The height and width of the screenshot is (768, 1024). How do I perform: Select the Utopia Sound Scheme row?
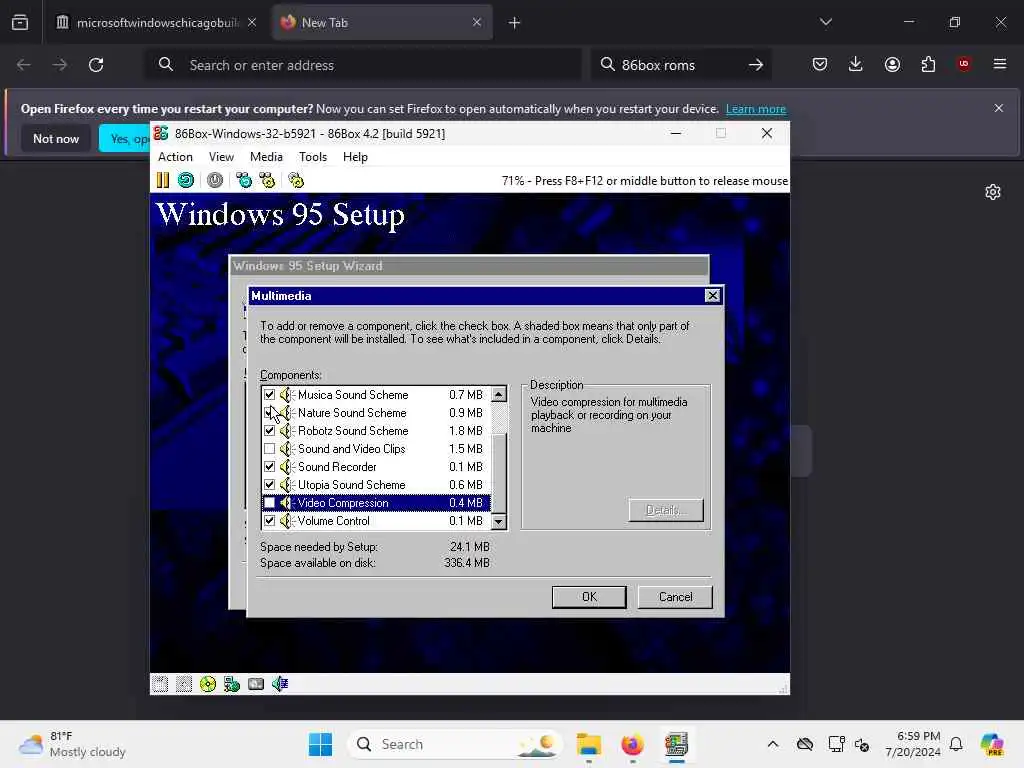coord(375,485)
